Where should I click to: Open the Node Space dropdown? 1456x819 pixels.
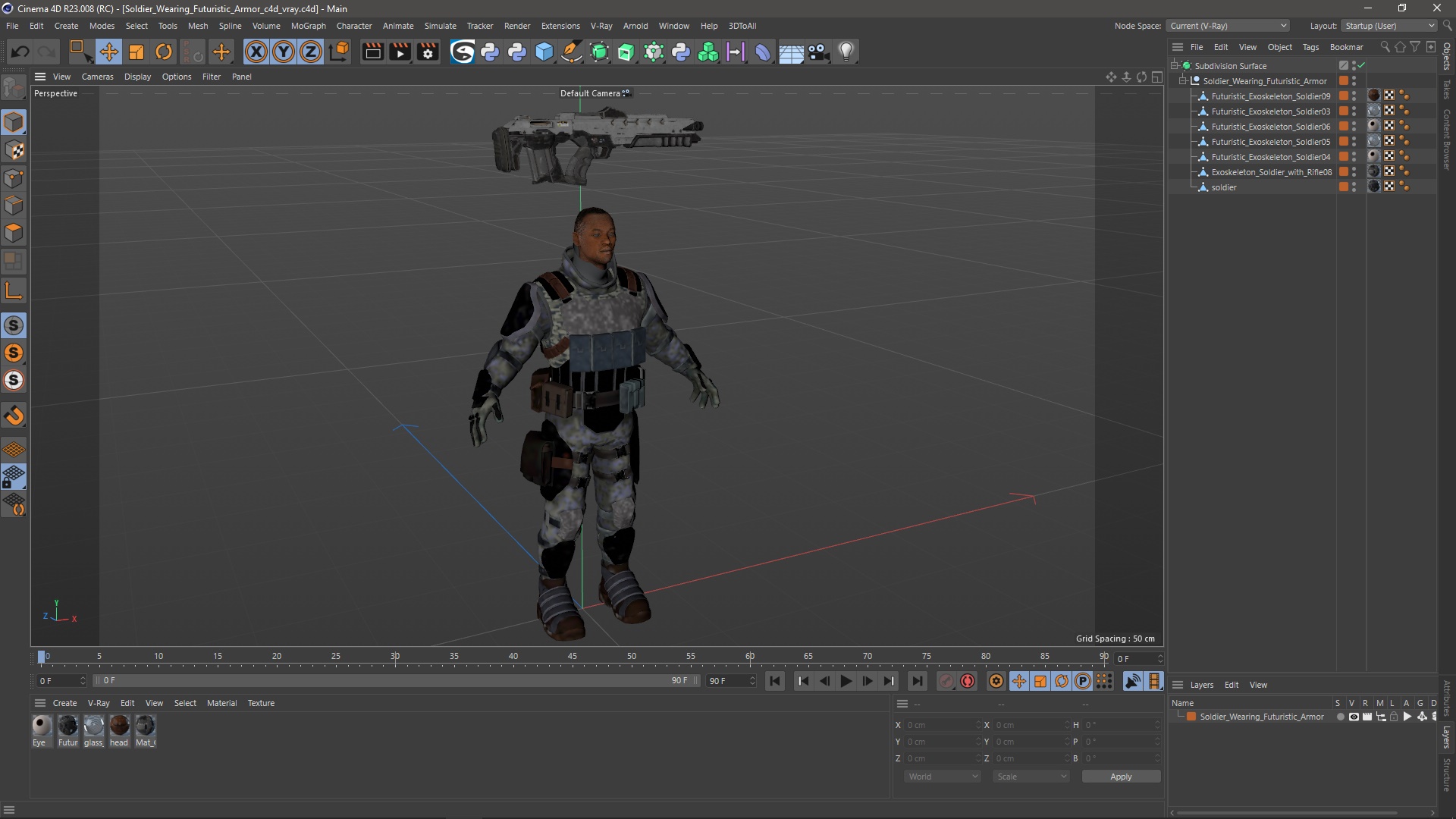pyautogui.click(x=1228, y=26)
